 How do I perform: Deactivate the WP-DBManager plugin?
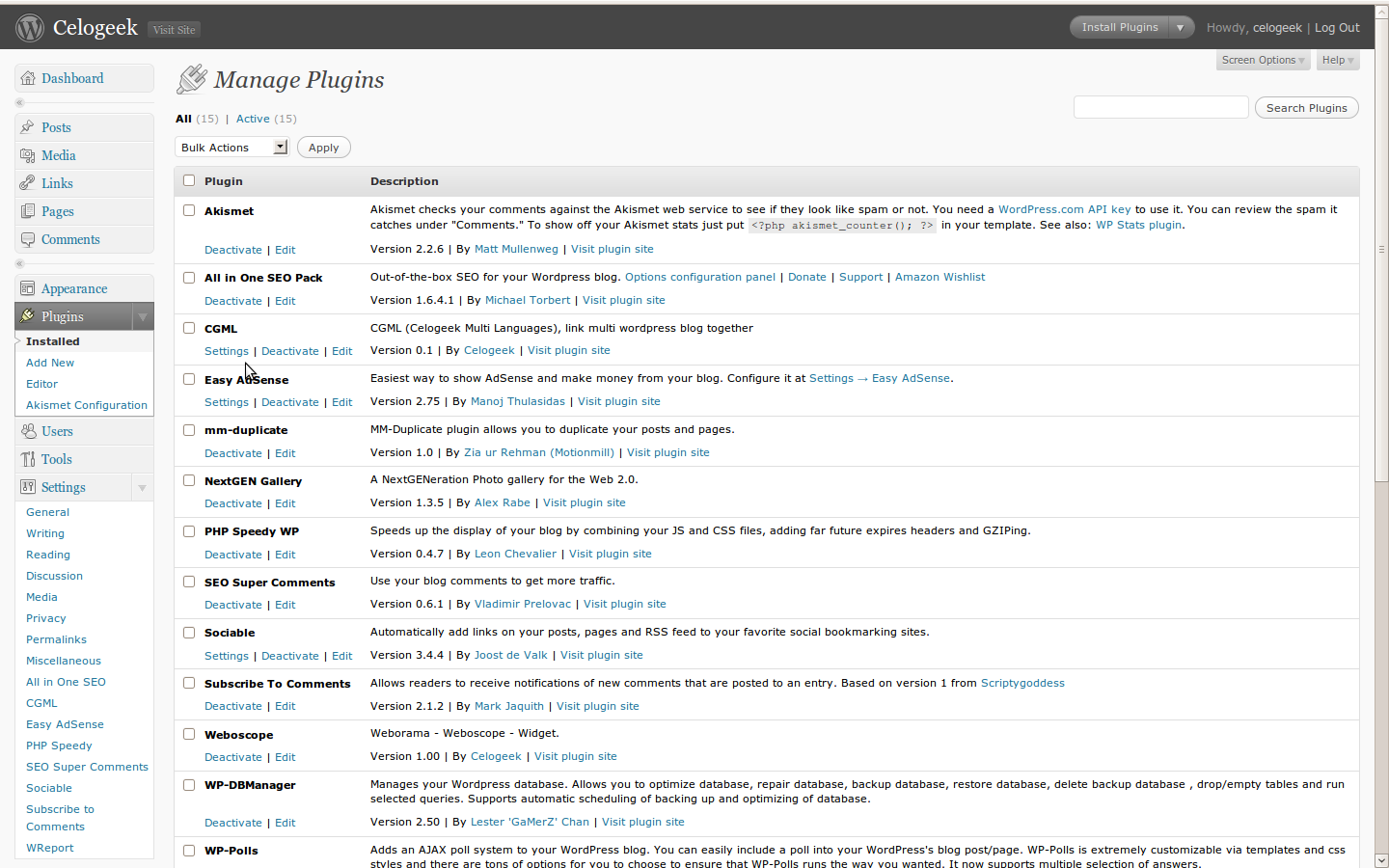click(233, 823)
